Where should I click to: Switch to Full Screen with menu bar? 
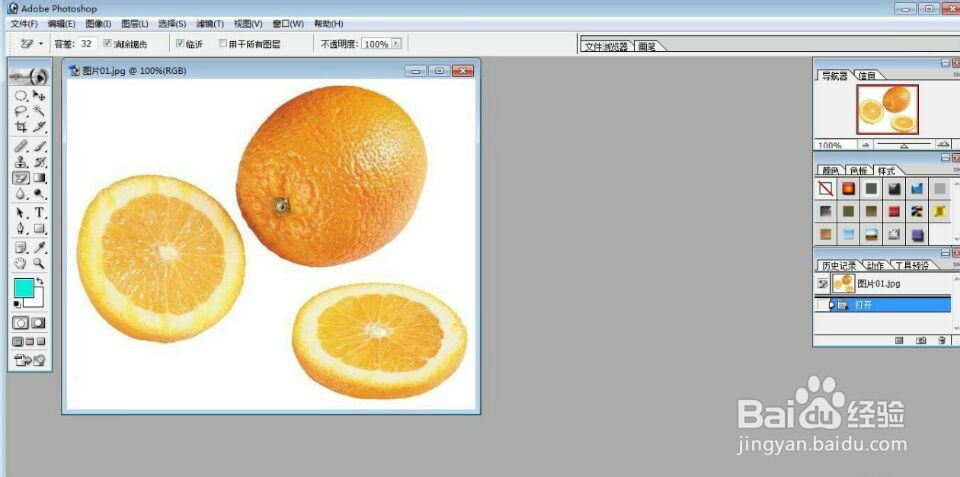[29, 342]
